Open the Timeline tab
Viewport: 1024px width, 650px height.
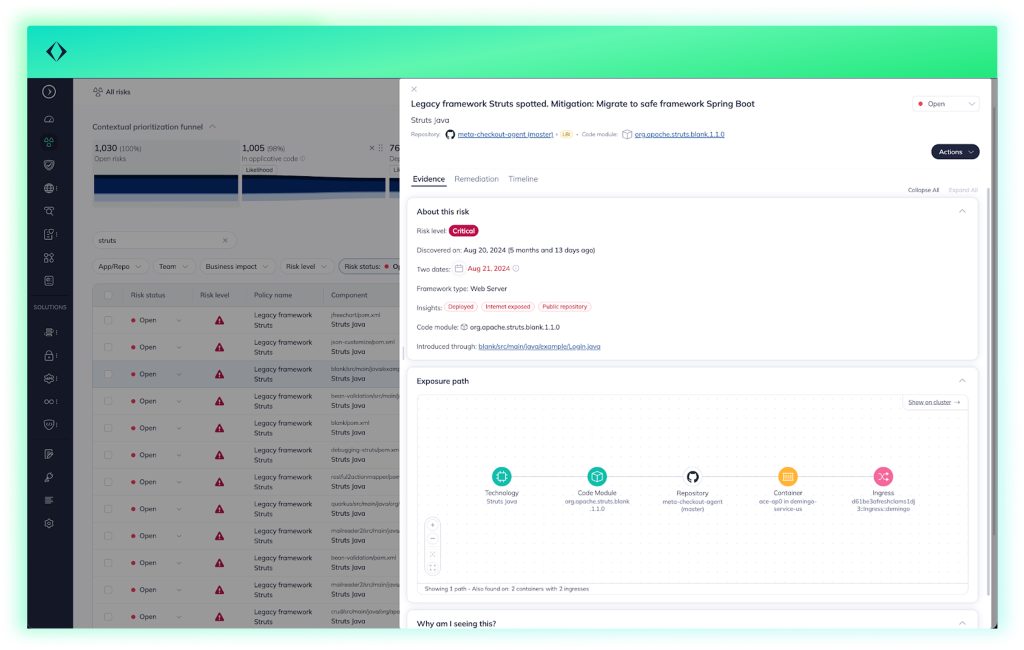click(523, 179)
